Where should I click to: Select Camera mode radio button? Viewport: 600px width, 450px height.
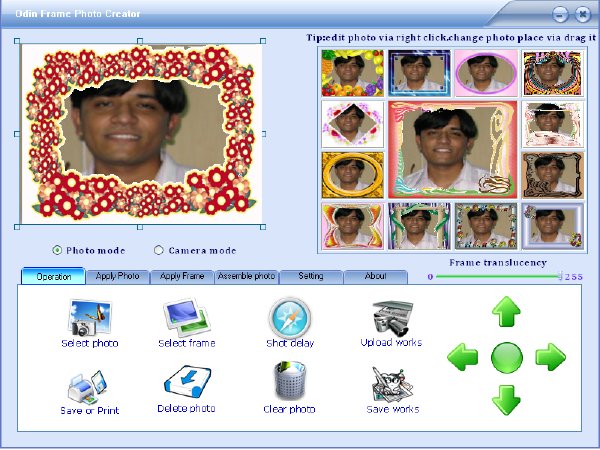158,250
